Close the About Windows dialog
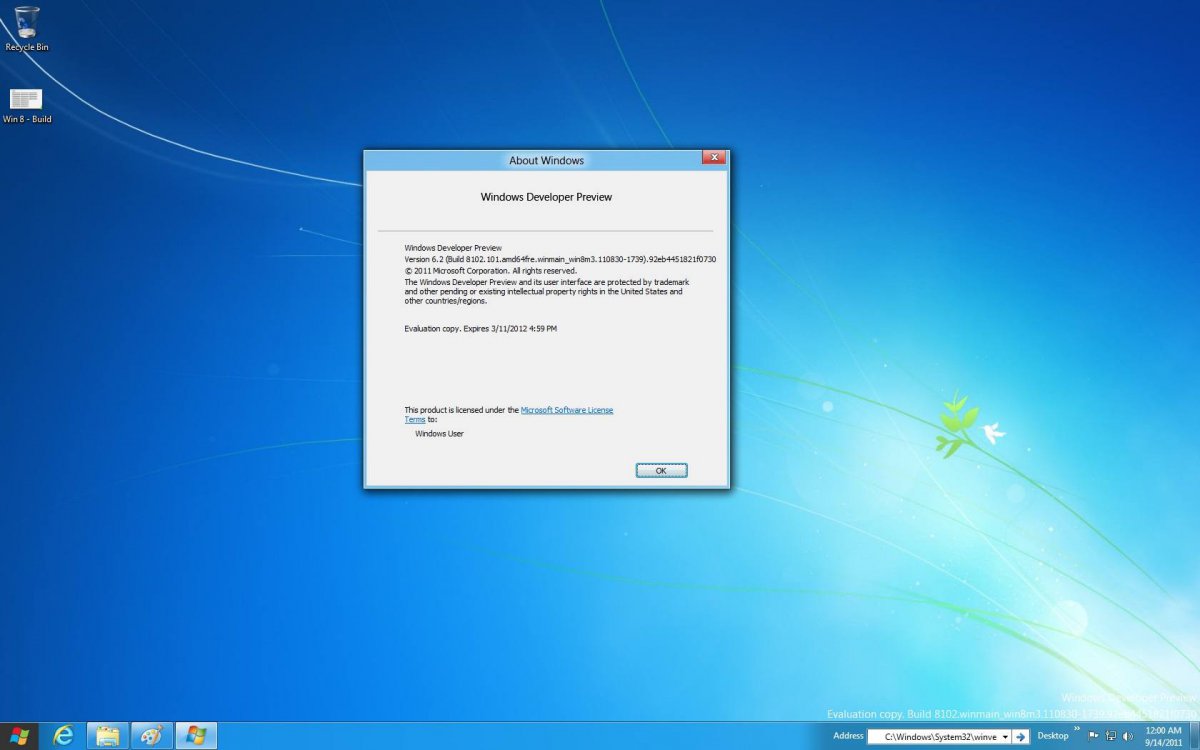Image resolution: width=1200 pixels, height=750 pixels. [714, 158]
